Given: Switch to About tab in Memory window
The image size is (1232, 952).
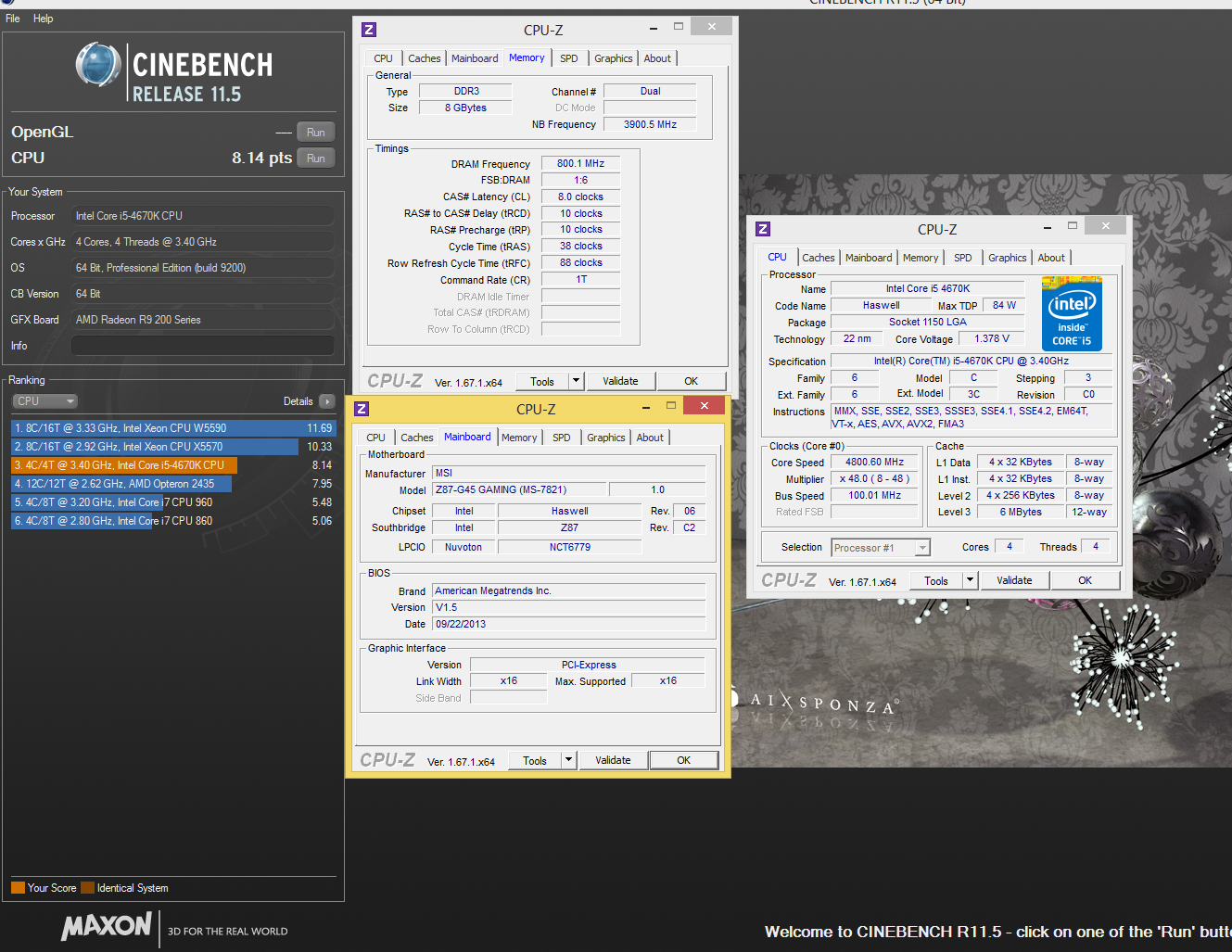Looking at the screenshot, I should [657, 58].
